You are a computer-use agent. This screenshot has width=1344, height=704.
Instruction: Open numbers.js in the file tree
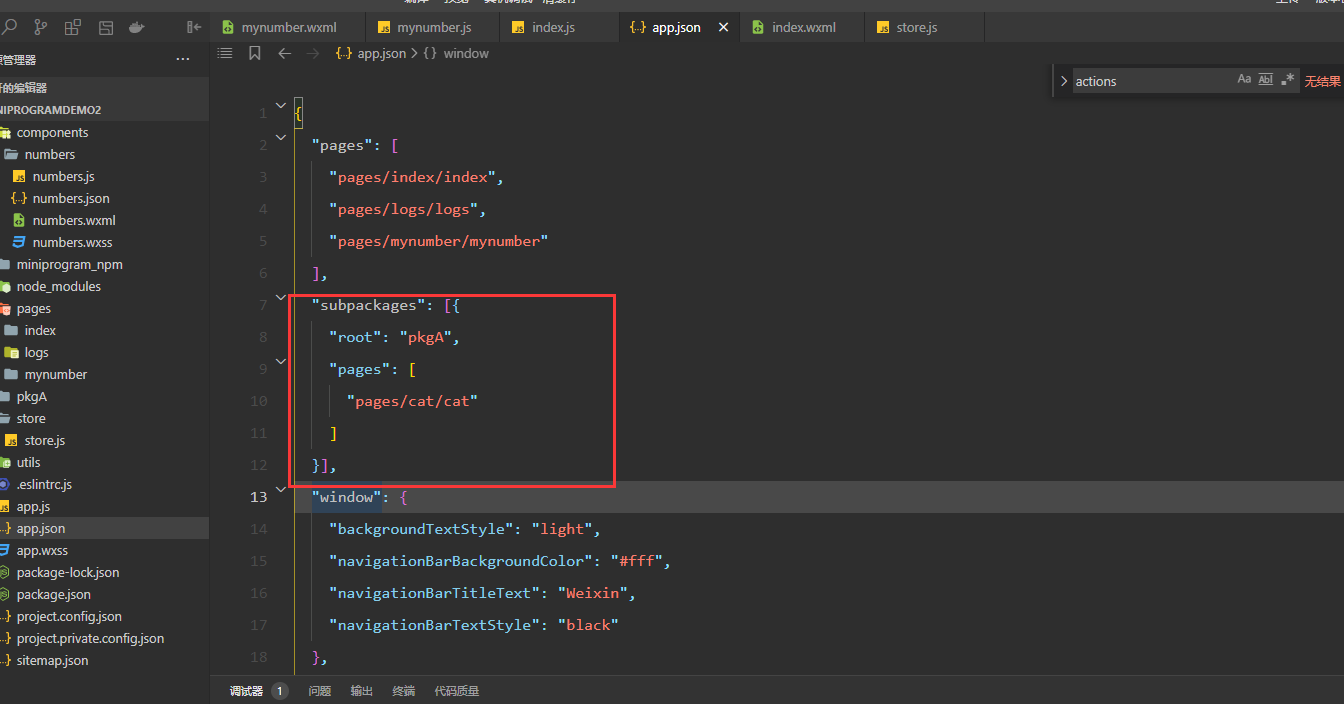coord(104,176)
